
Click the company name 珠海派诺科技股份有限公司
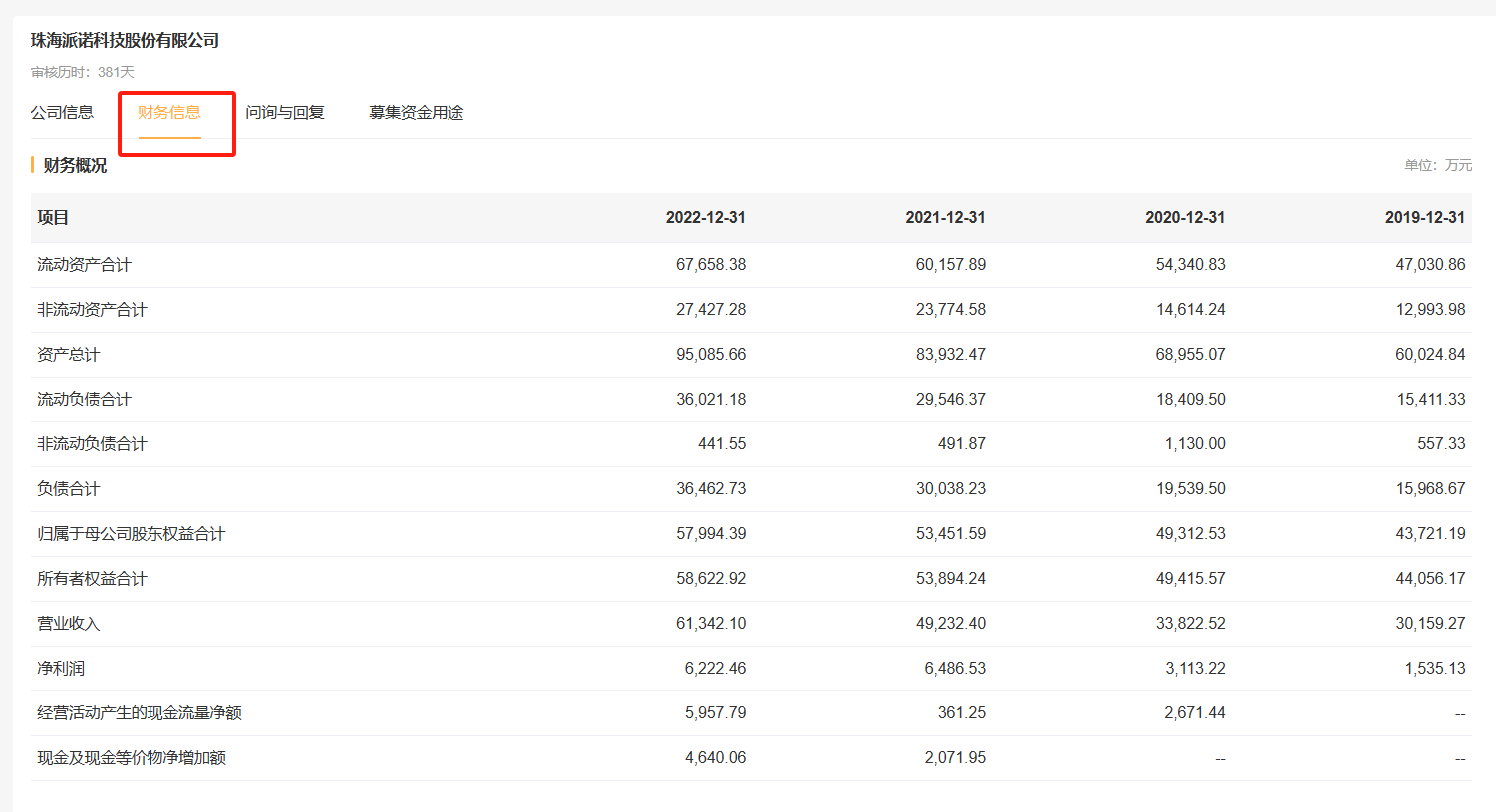click(125, 41)
